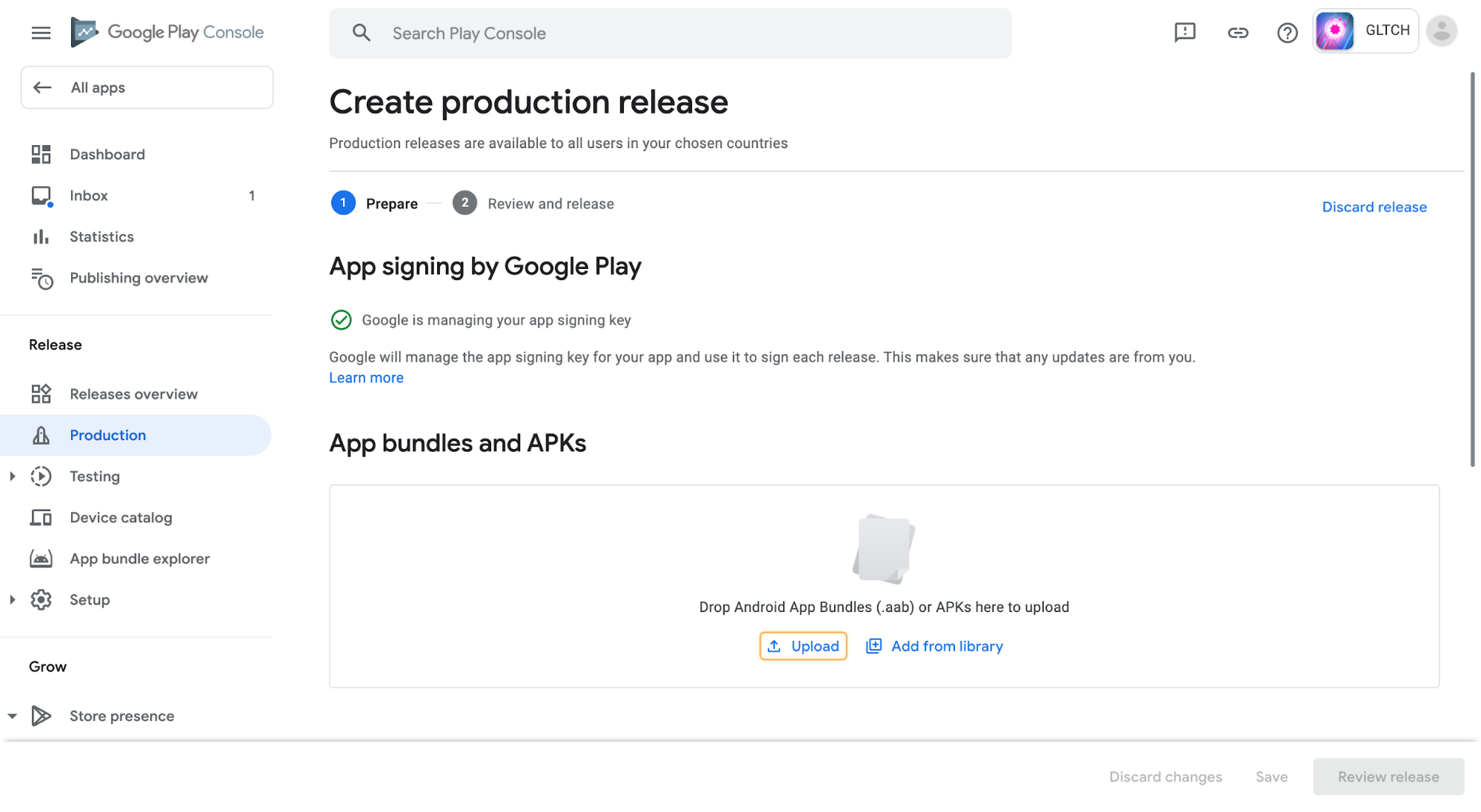Click Add from library

pos(934,646)
